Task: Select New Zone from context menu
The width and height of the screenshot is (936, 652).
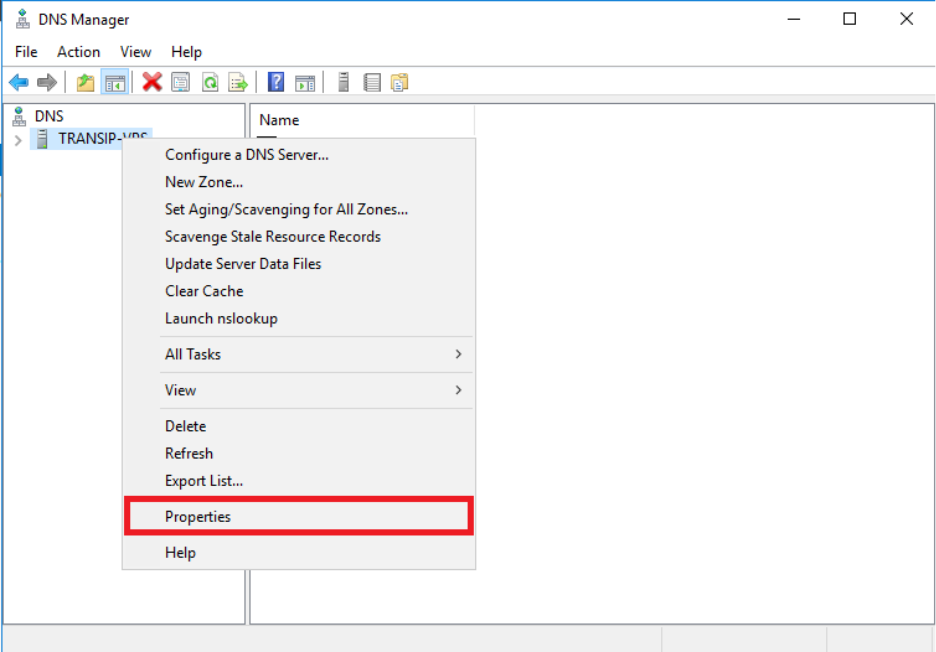Action: (204, 182)
